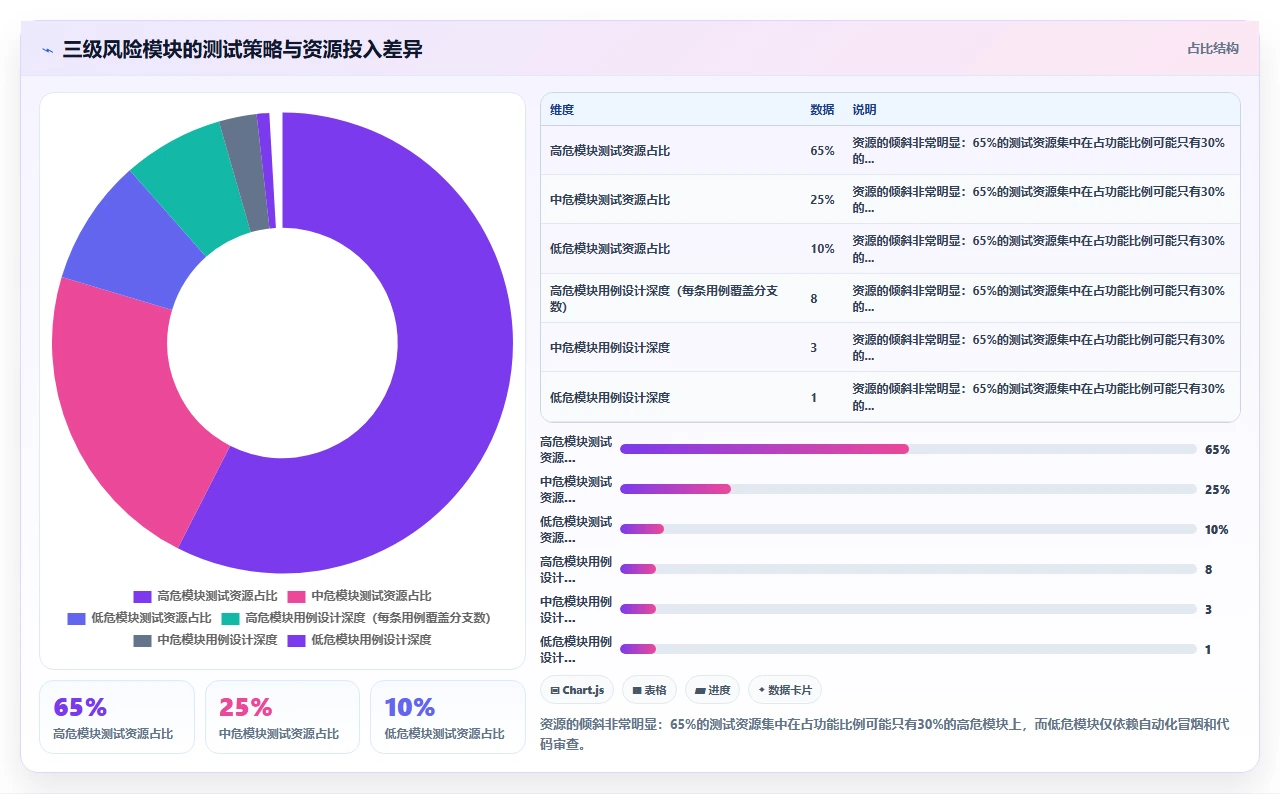Click the 10% value in the table

(x=822, y=249)
